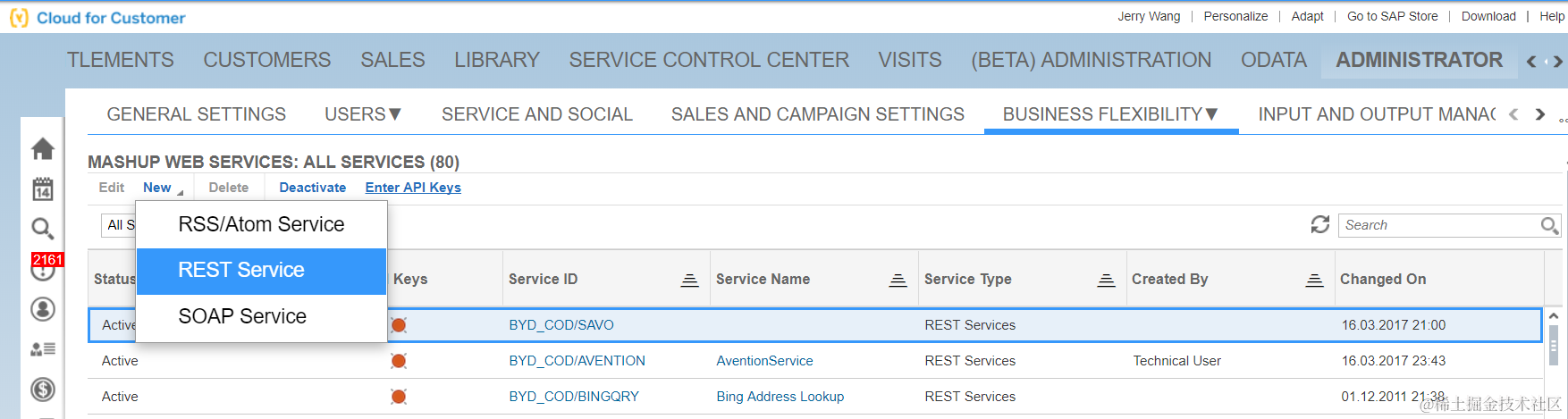
Task: Click orange key status icon for BYD_COD/BINGQRY
Action: point(399,397)
